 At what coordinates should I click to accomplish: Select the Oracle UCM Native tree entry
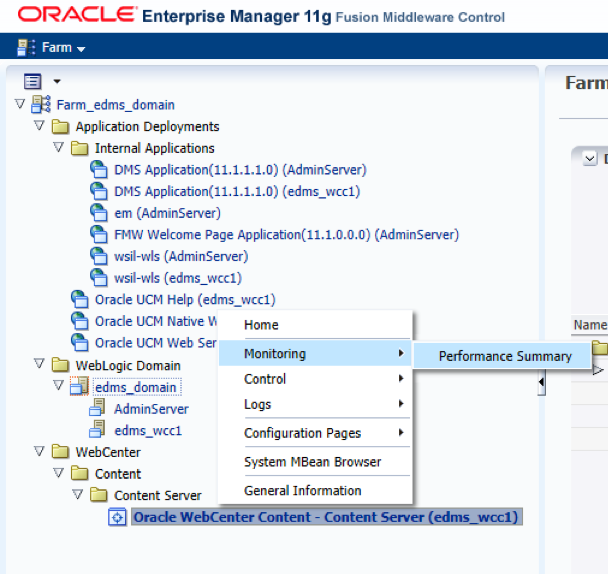pyautogui.click(x=156, y=322)
